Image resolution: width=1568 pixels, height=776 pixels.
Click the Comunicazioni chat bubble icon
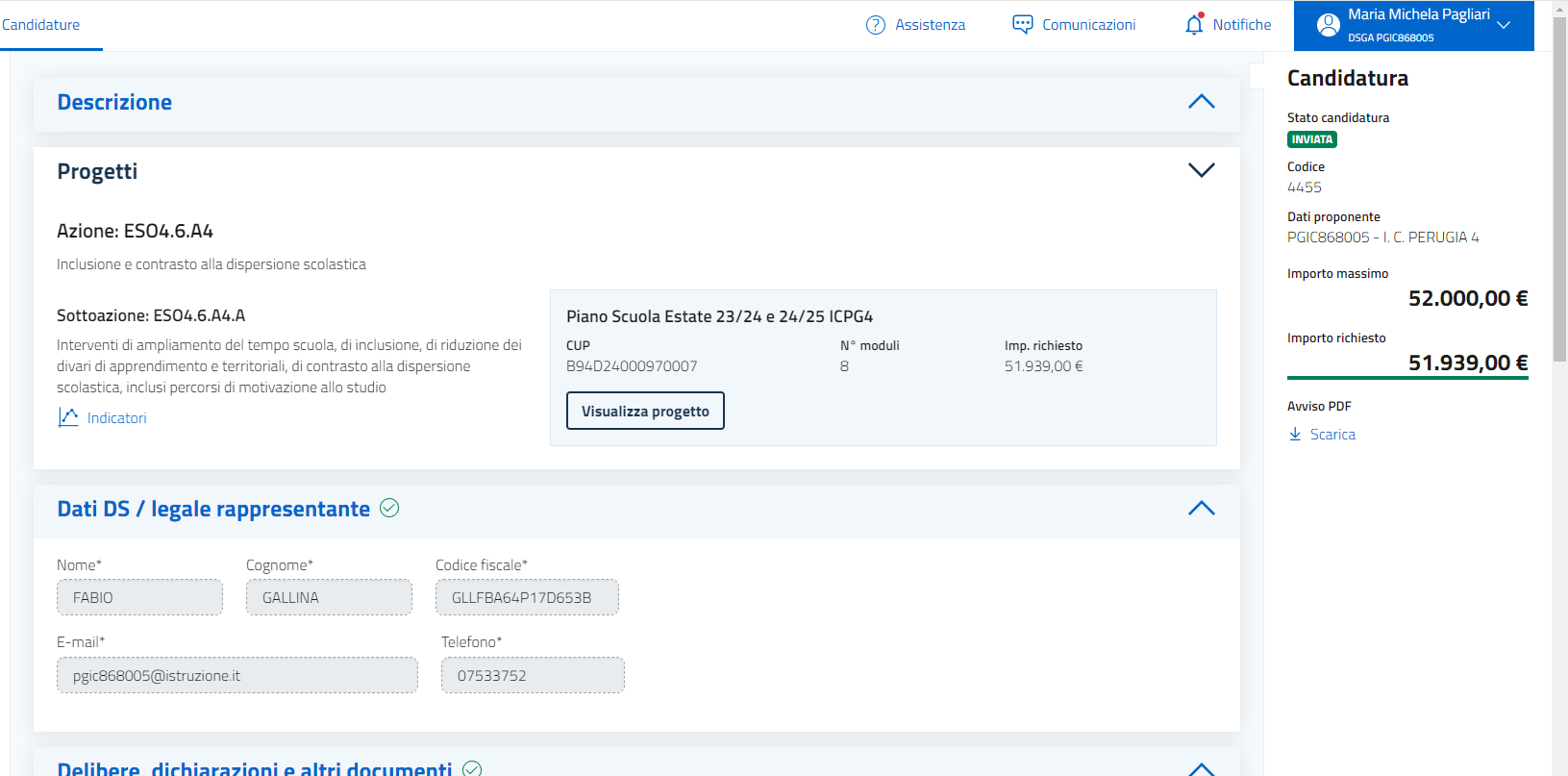pyautogui.click(x=1022, y=25)
